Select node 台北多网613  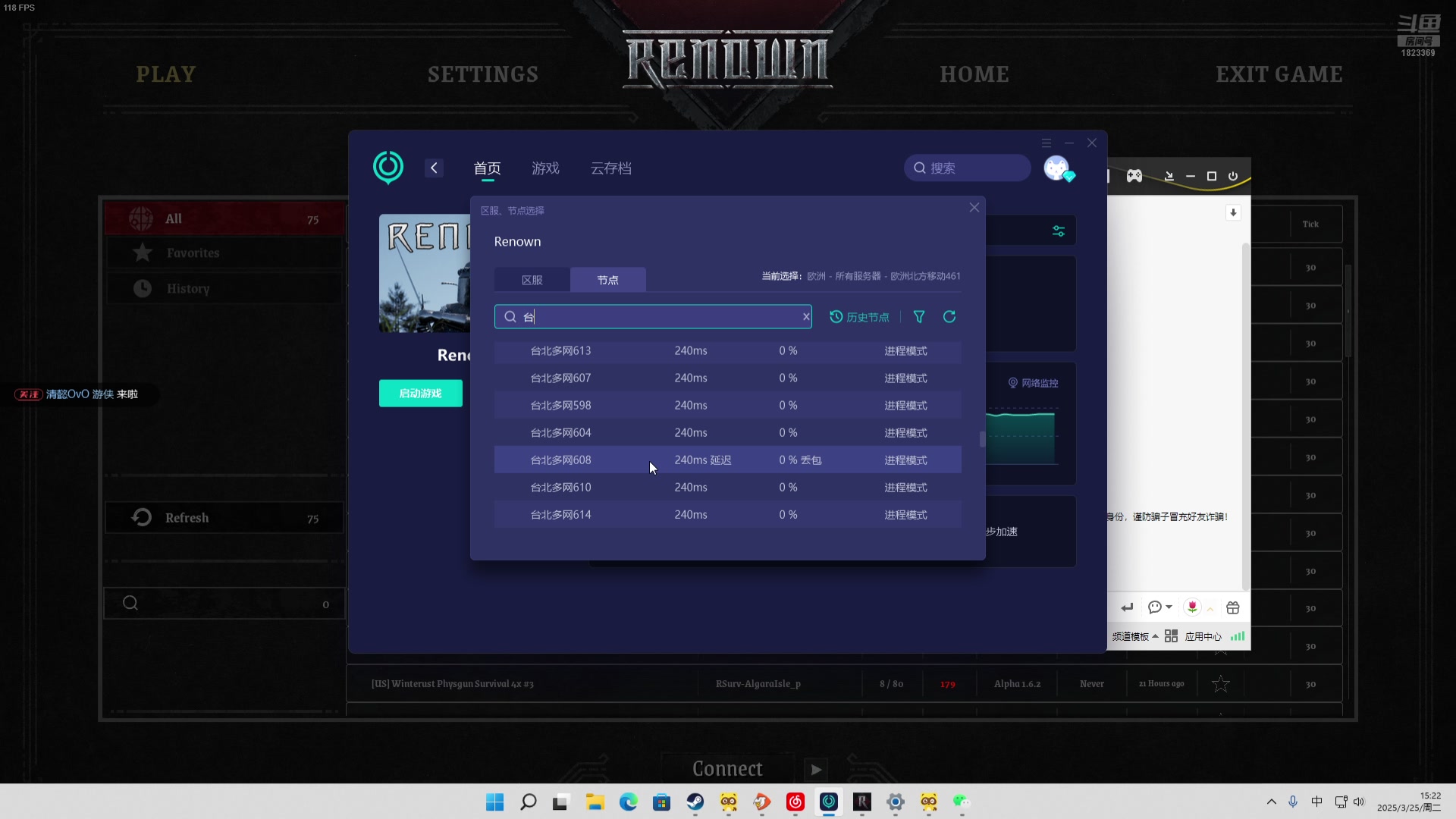click(728, 351)
